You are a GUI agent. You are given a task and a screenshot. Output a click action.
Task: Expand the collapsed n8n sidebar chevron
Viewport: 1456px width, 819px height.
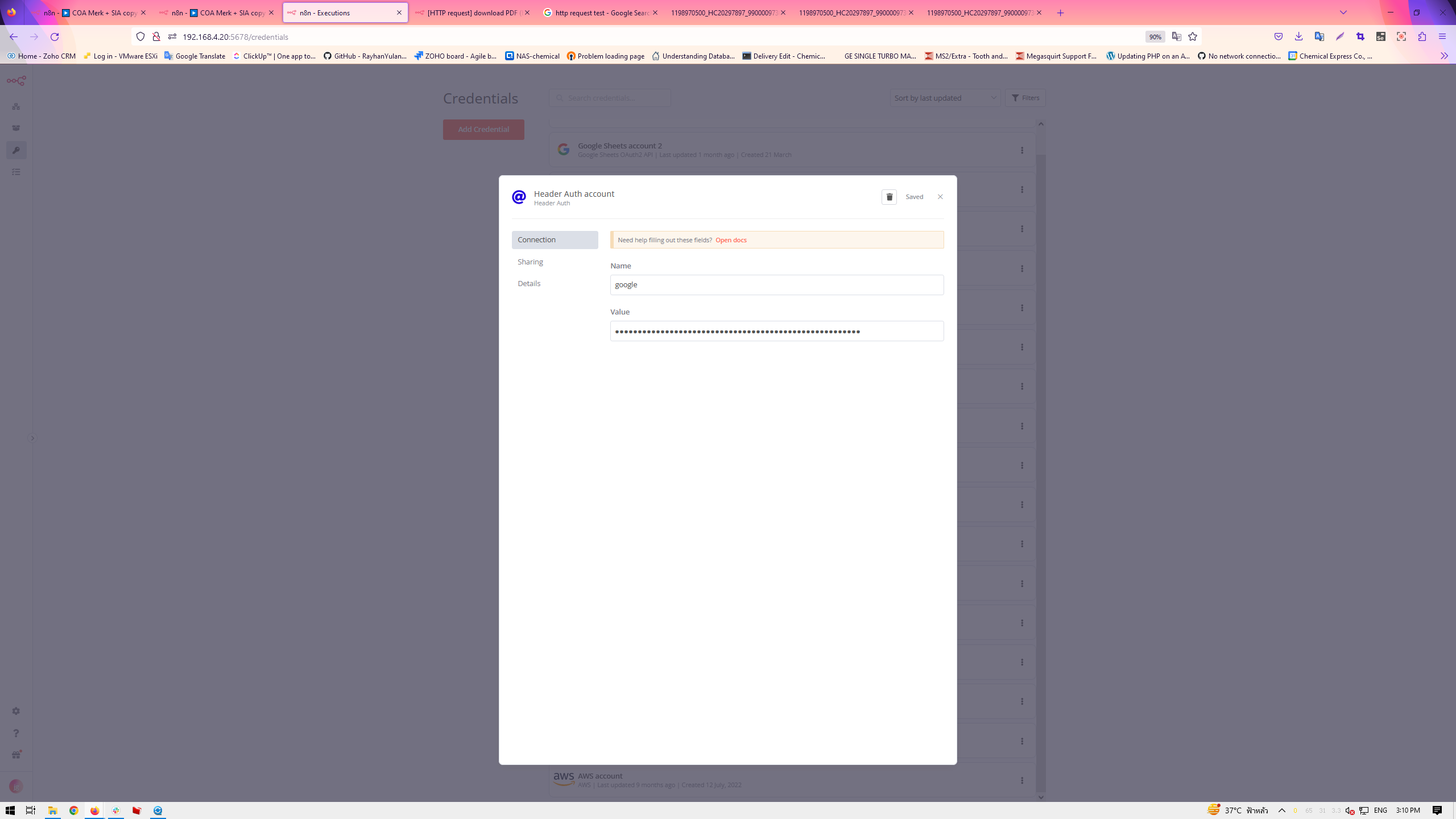pos(32,438)
